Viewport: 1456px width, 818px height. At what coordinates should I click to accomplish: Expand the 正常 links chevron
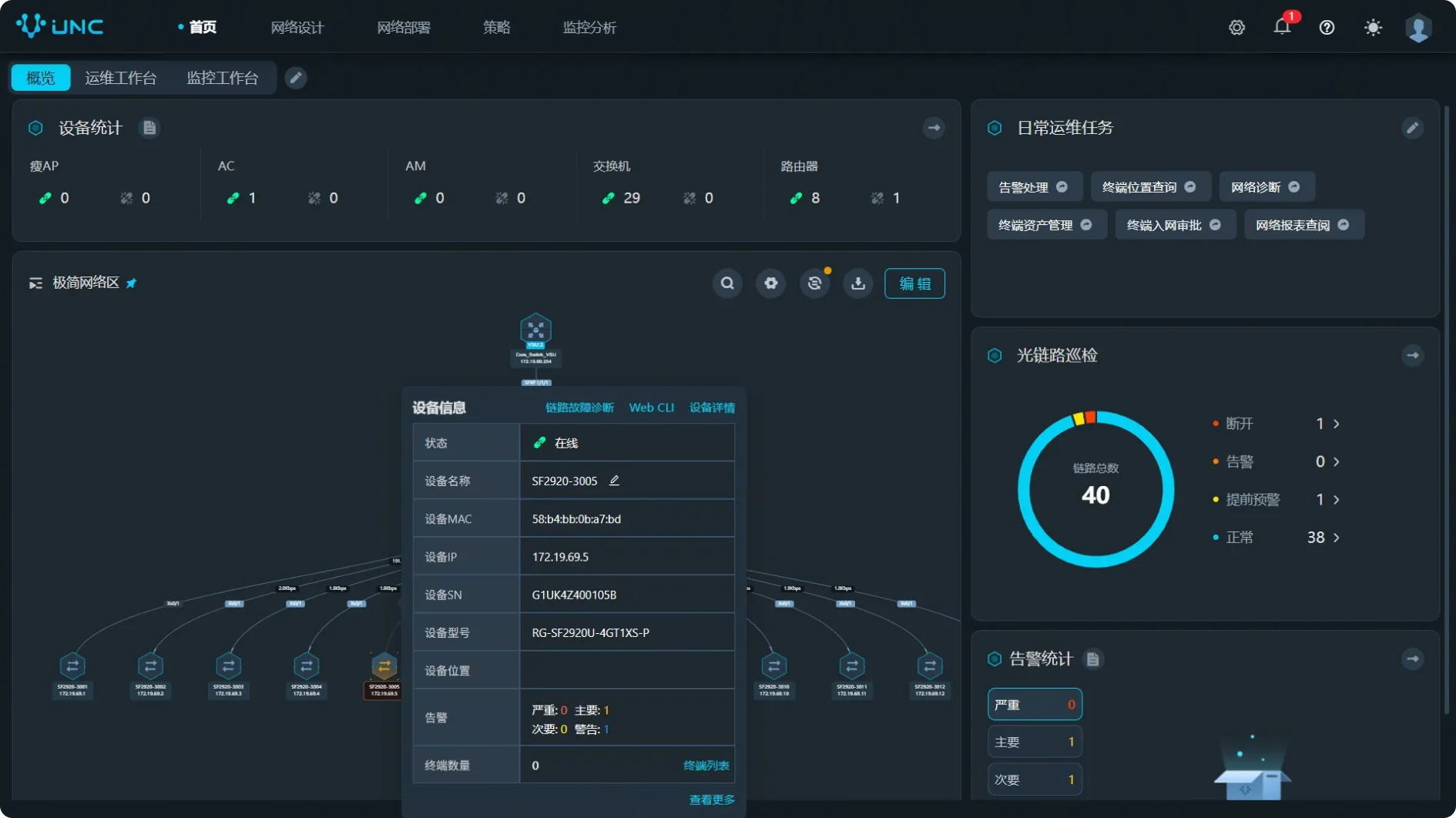click(x=1337, y=538)
